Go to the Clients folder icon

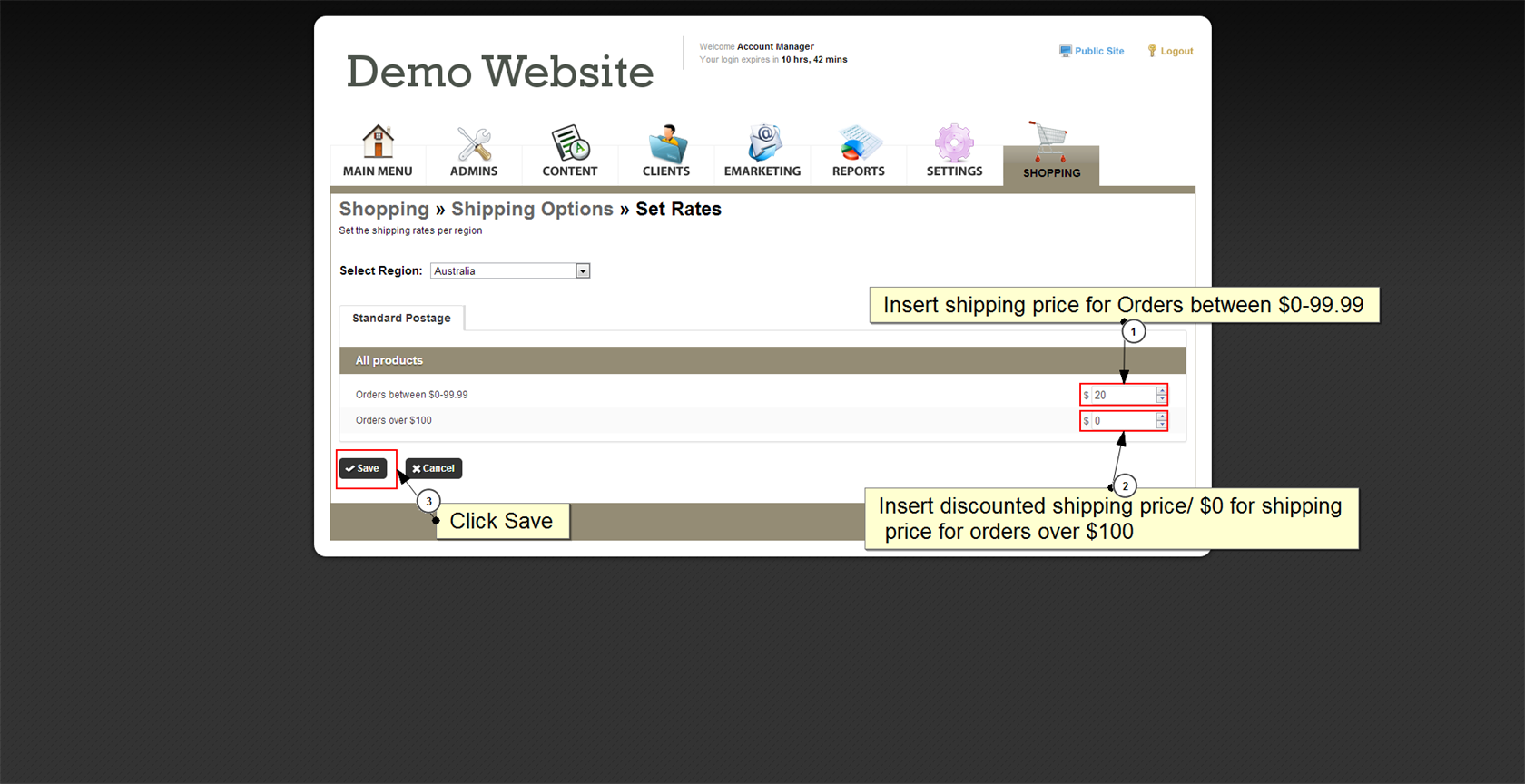[x=666, y=143]
